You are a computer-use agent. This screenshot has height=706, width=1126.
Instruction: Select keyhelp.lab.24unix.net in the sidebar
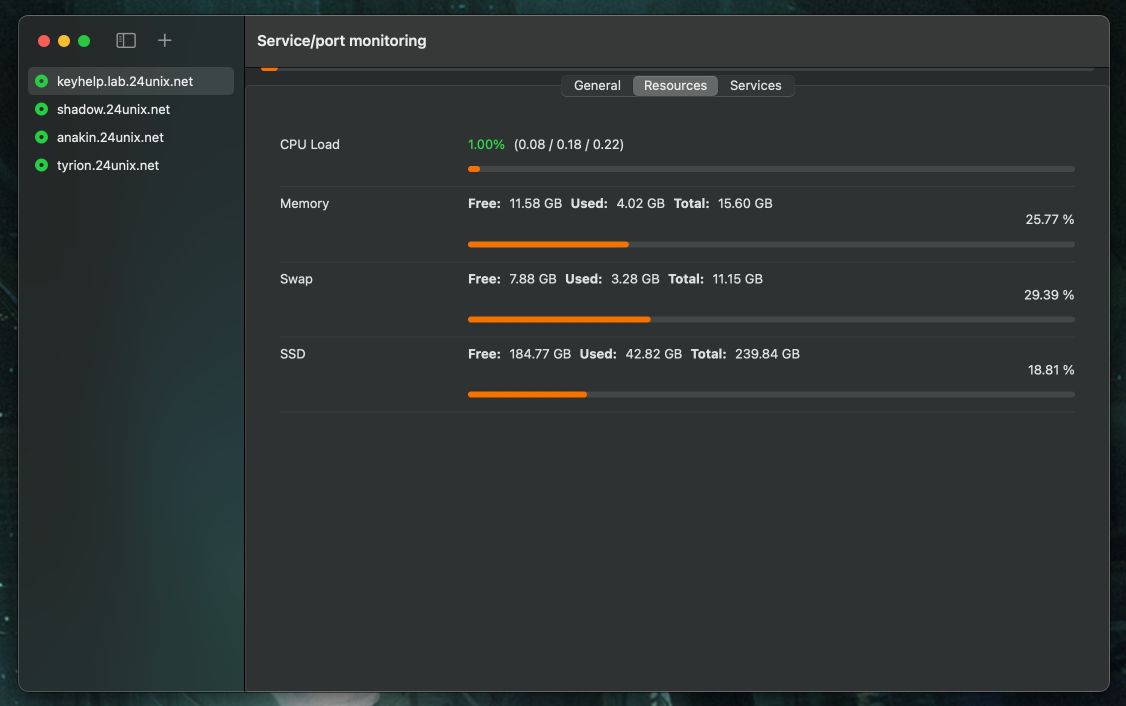tap(125, 82)
